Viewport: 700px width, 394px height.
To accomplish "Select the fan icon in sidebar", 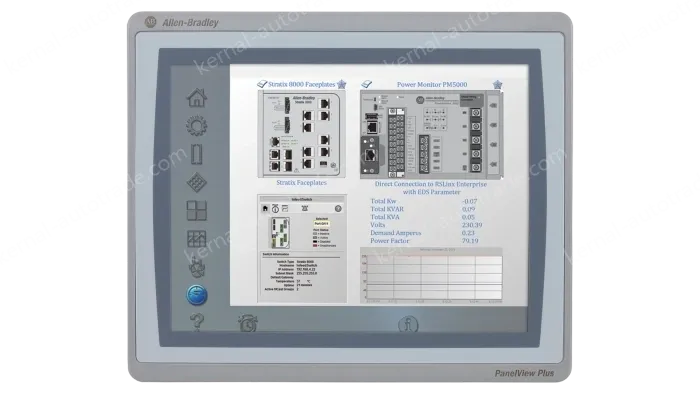I will pyautogui.click(x=196, y=267).
